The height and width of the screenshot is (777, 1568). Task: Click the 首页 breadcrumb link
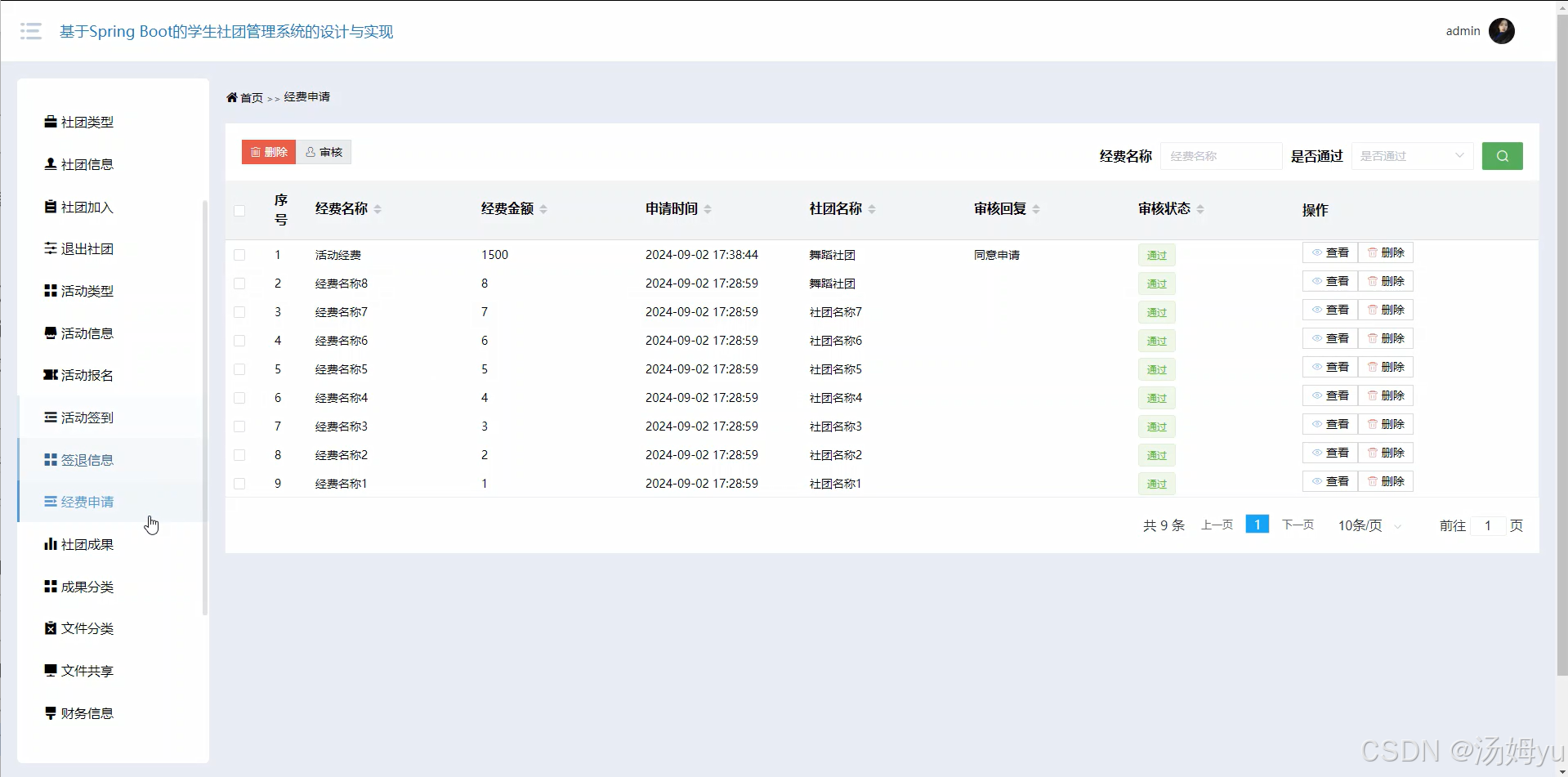pyautogui.click(x=252, y=98)
